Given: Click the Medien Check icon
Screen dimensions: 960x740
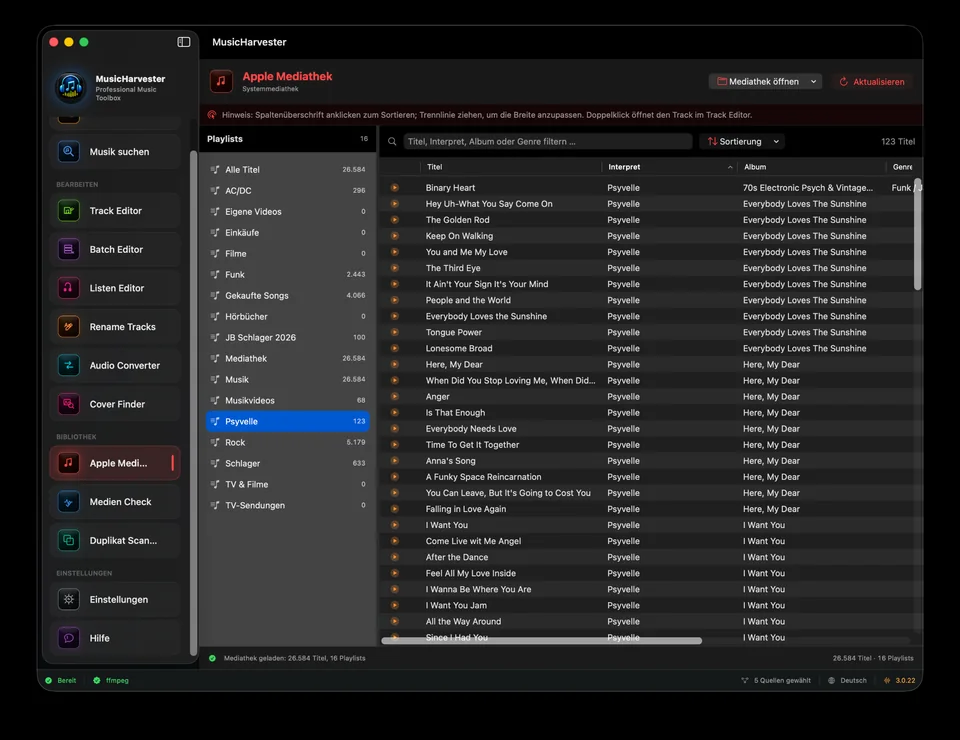Looking at the screenshot, I should pos(69,502).
